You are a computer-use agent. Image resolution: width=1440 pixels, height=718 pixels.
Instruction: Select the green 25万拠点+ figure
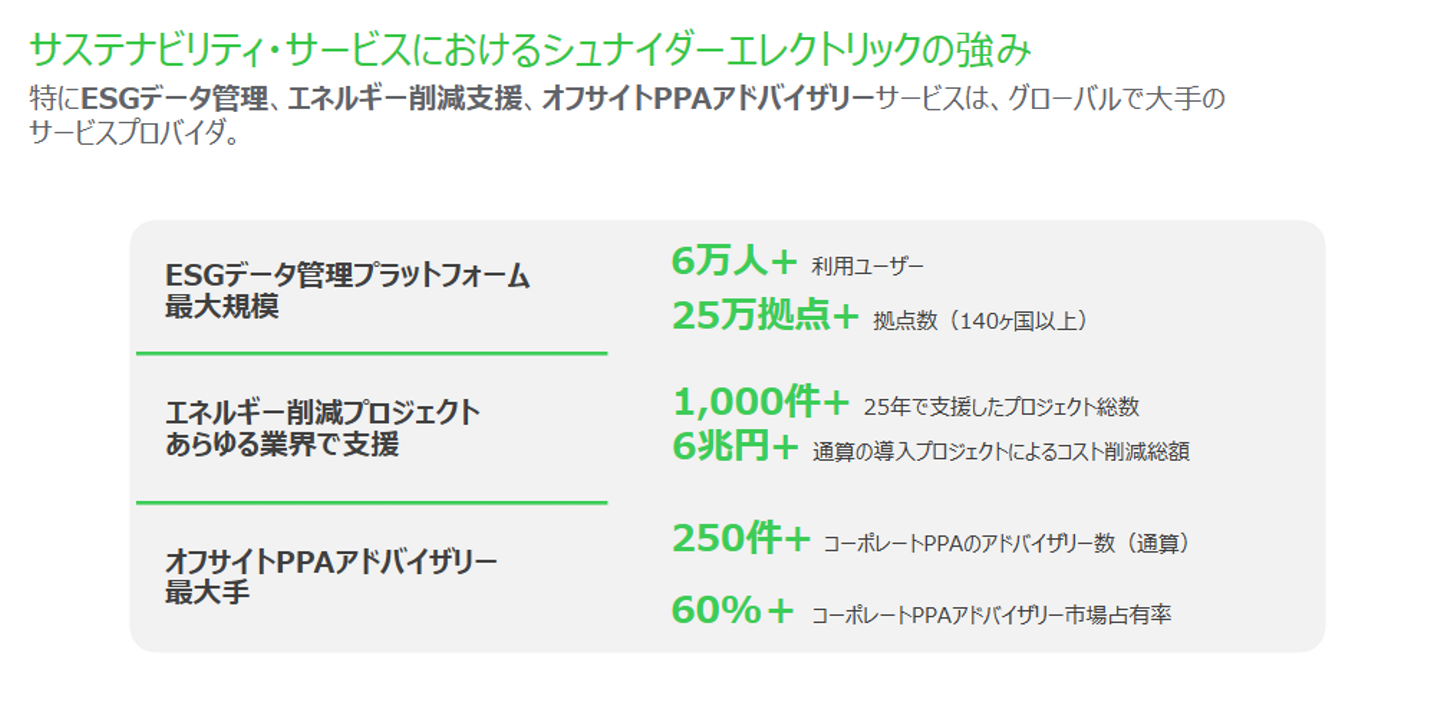[765, 316]
